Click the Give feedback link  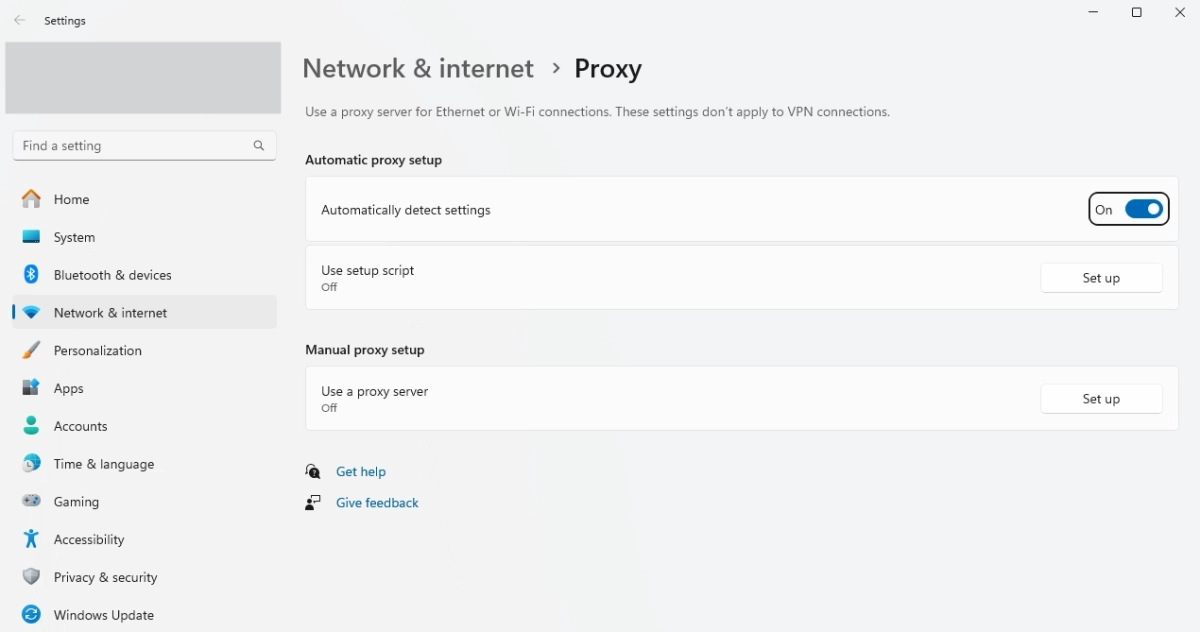click(x=377, y=502)
